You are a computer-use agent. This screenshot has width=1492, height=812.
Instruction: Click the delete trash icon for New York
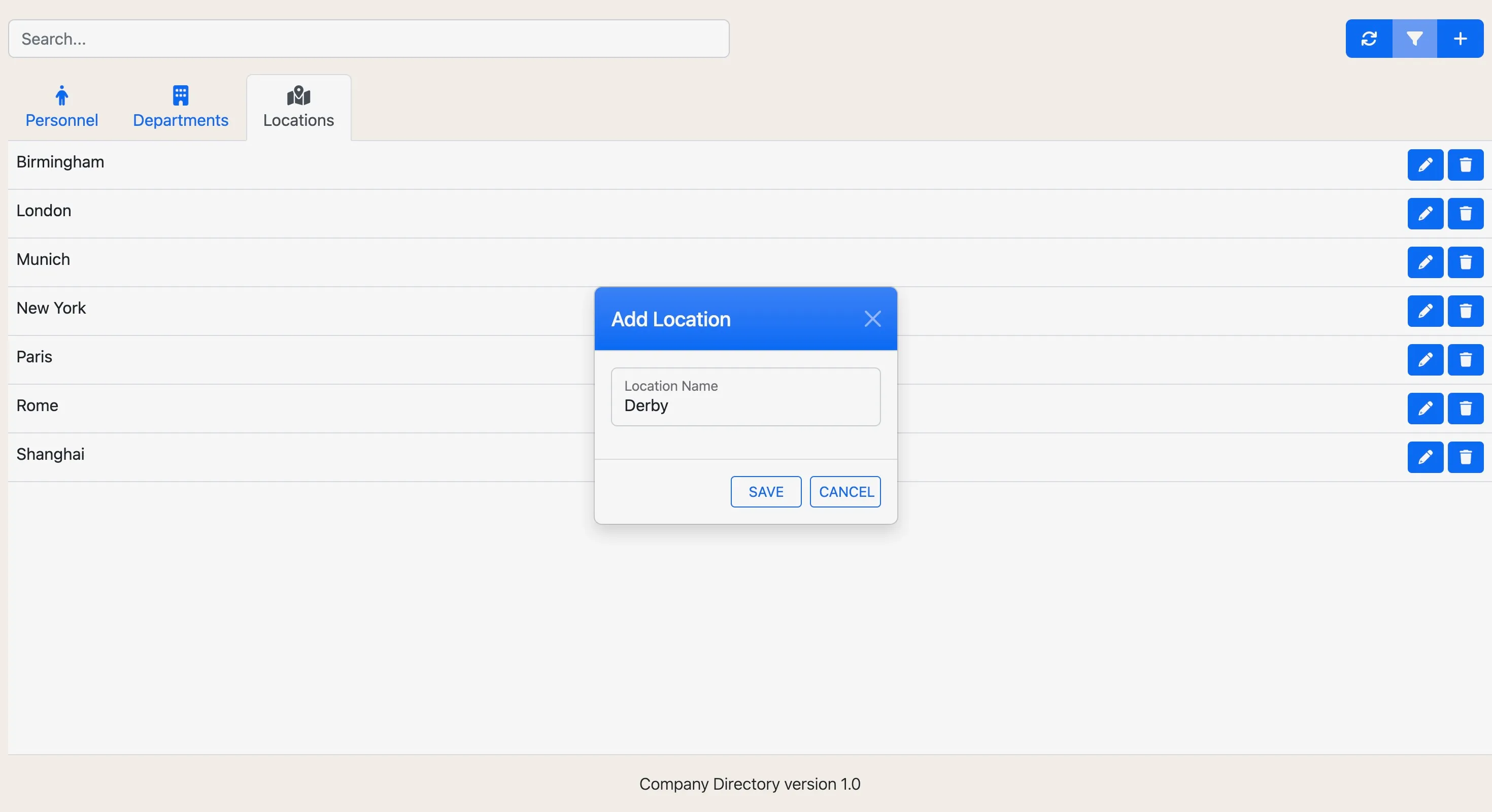tap(1466, 311)
